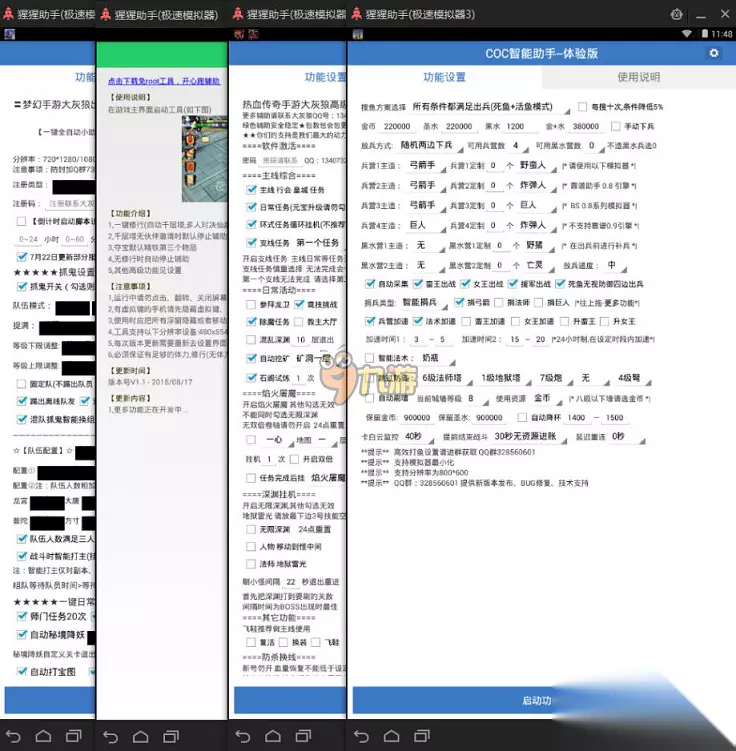Image resolution: width=736 pixels, height=751 pixels.
Task: Tap back button in 梦幻手游 window
Action: pyautogui.click(x=13, y=736)
